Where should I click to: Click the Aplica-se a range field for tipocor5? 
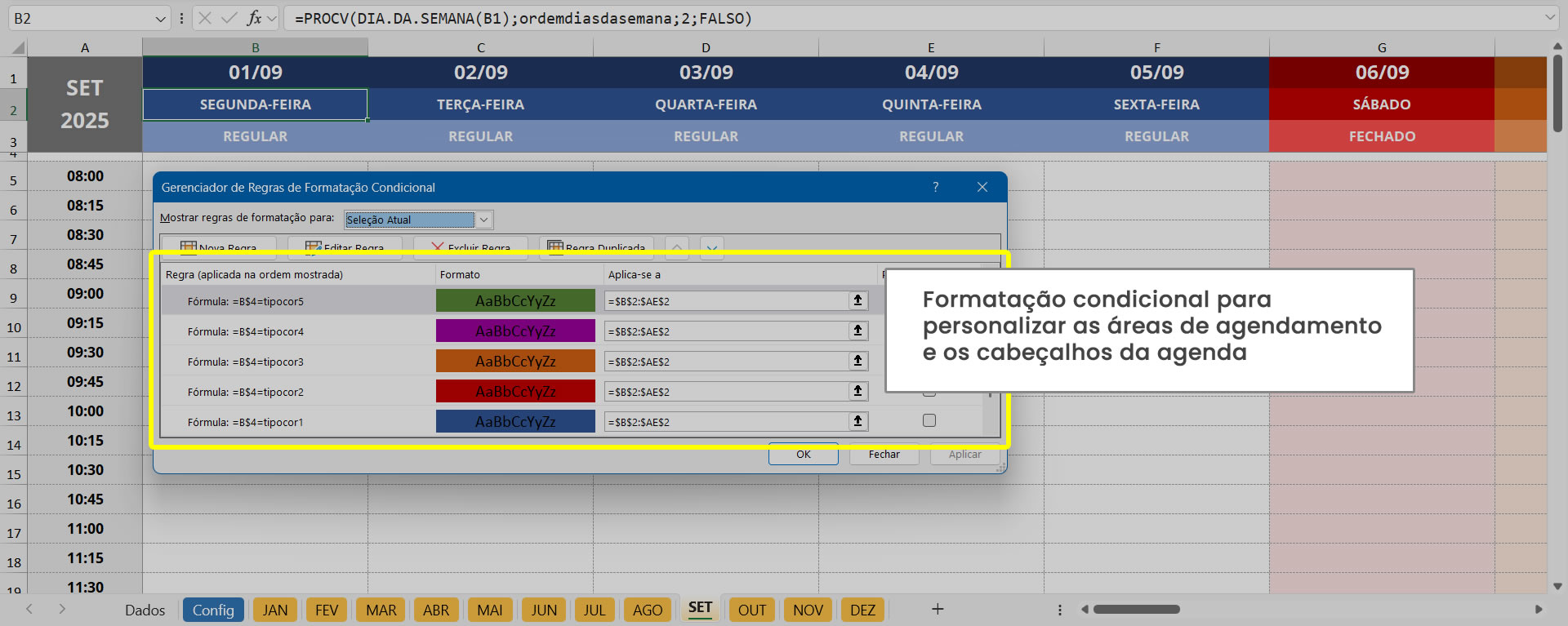pos(726,301)
